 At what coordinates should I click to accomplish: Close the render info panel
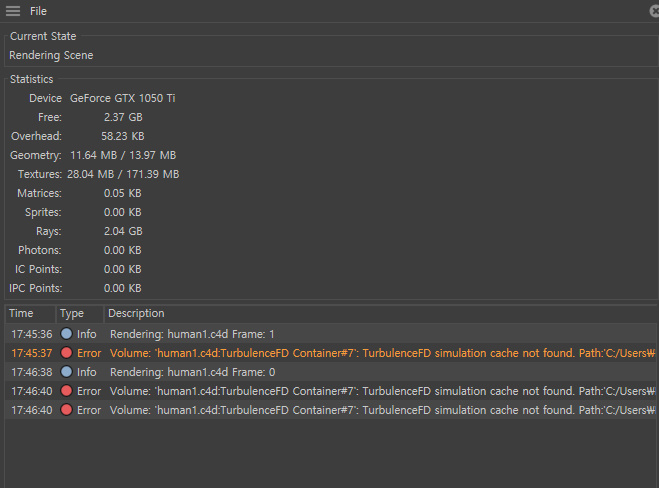coord(654,11)
